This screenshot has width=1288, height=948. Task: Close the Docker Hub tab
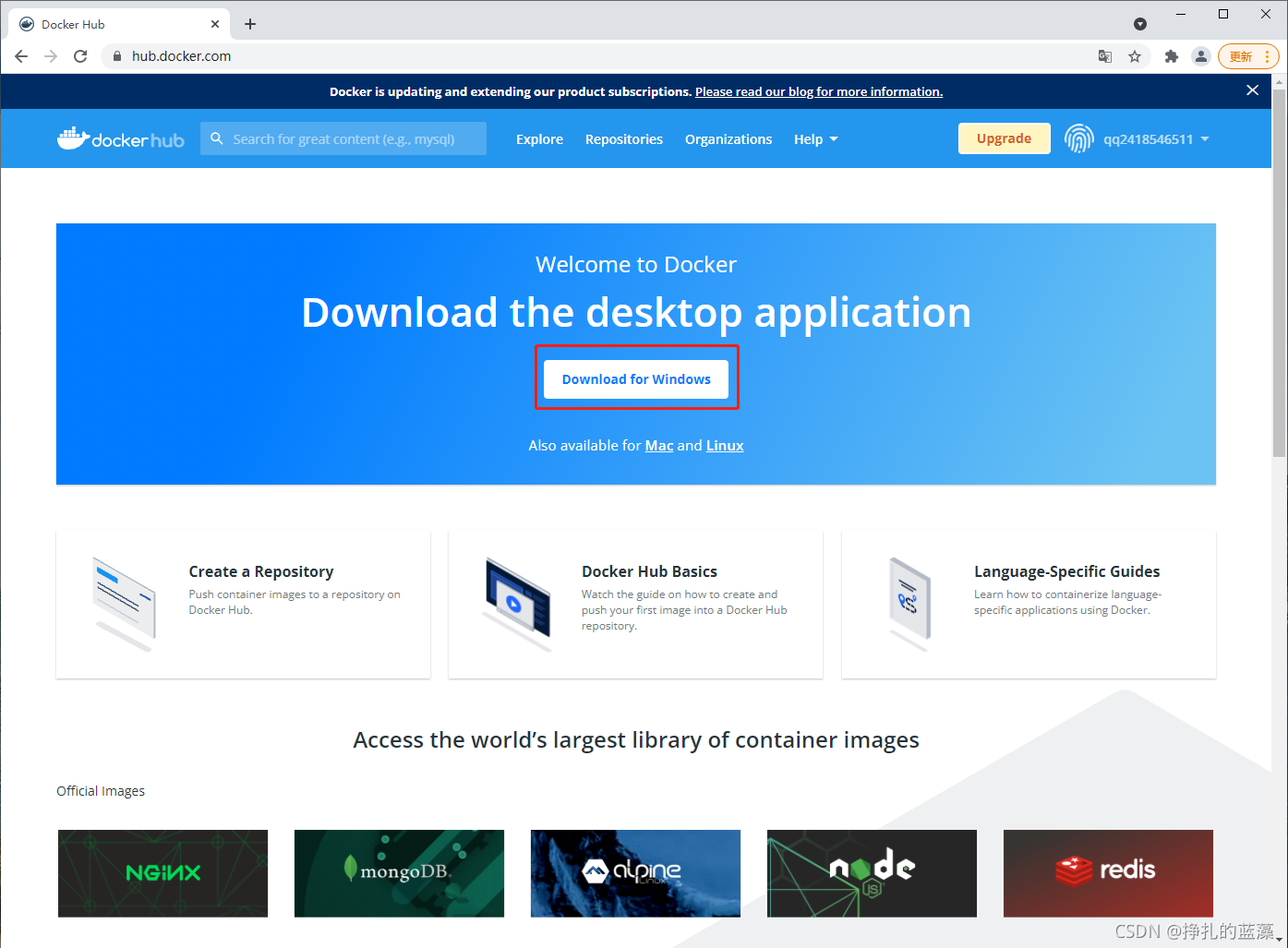(x=215, y=24)
